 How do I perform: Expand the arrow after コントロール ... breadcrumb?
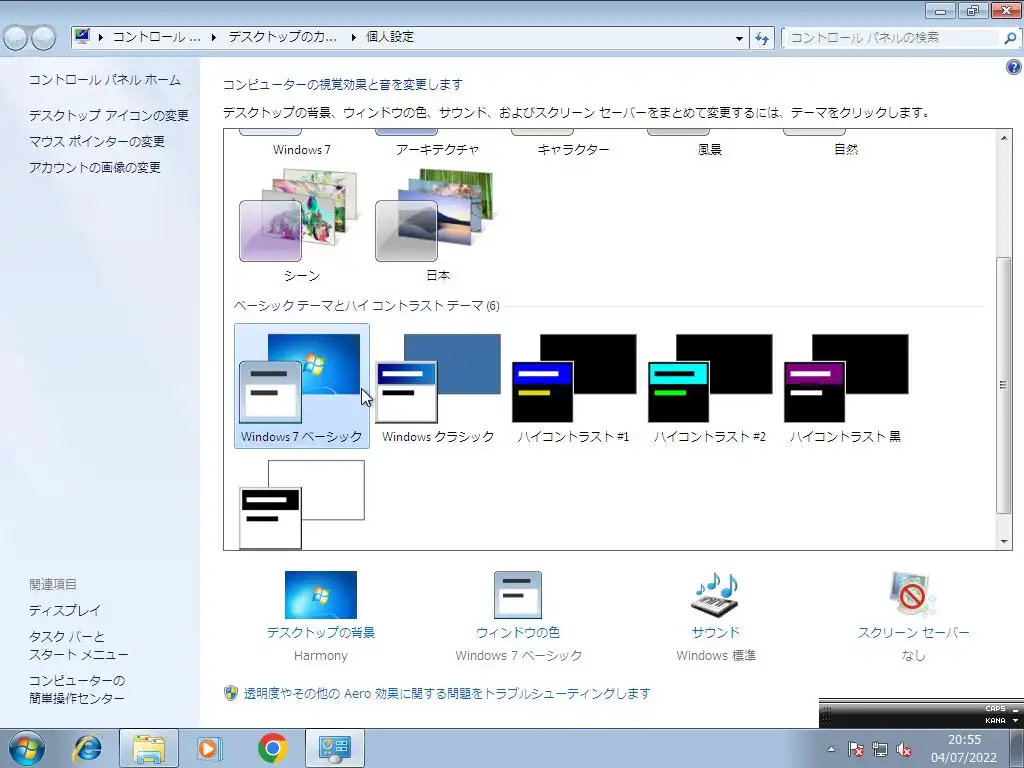coord(214,37)
